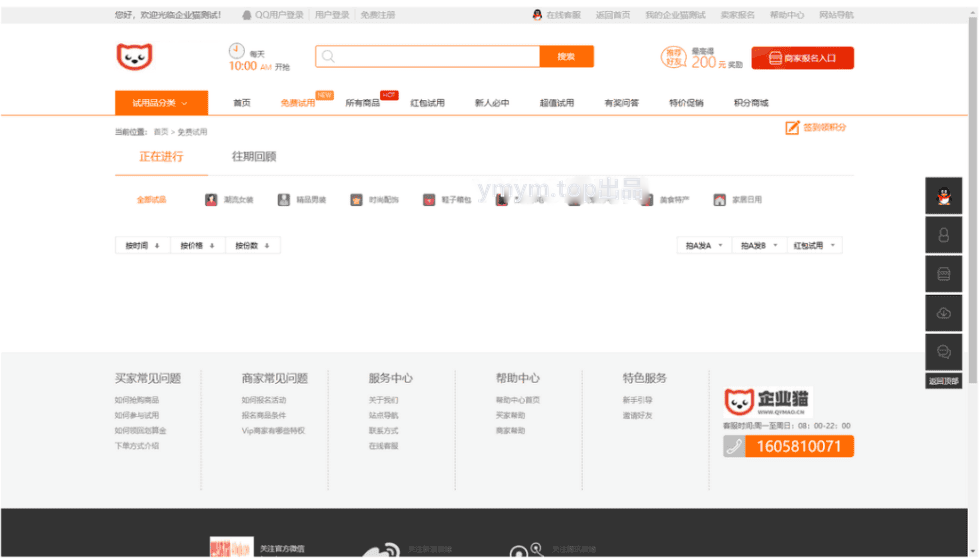Open 新人必中 in the navigation bar
Image resolution: width=980 pixels, height=560 pixels.
pos(492,103)
